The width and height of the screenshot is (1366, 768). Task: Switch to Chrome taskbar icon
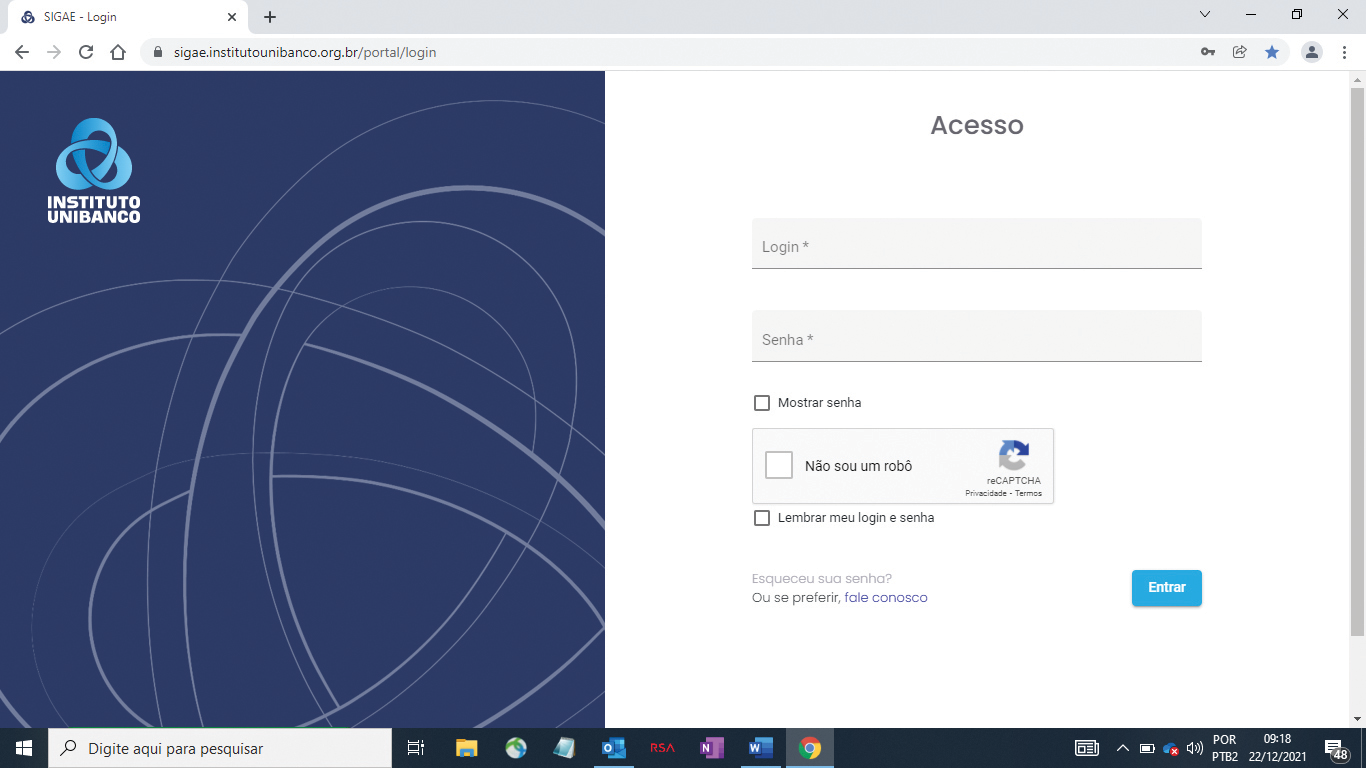pyautogui.click(x=810, y=748)
